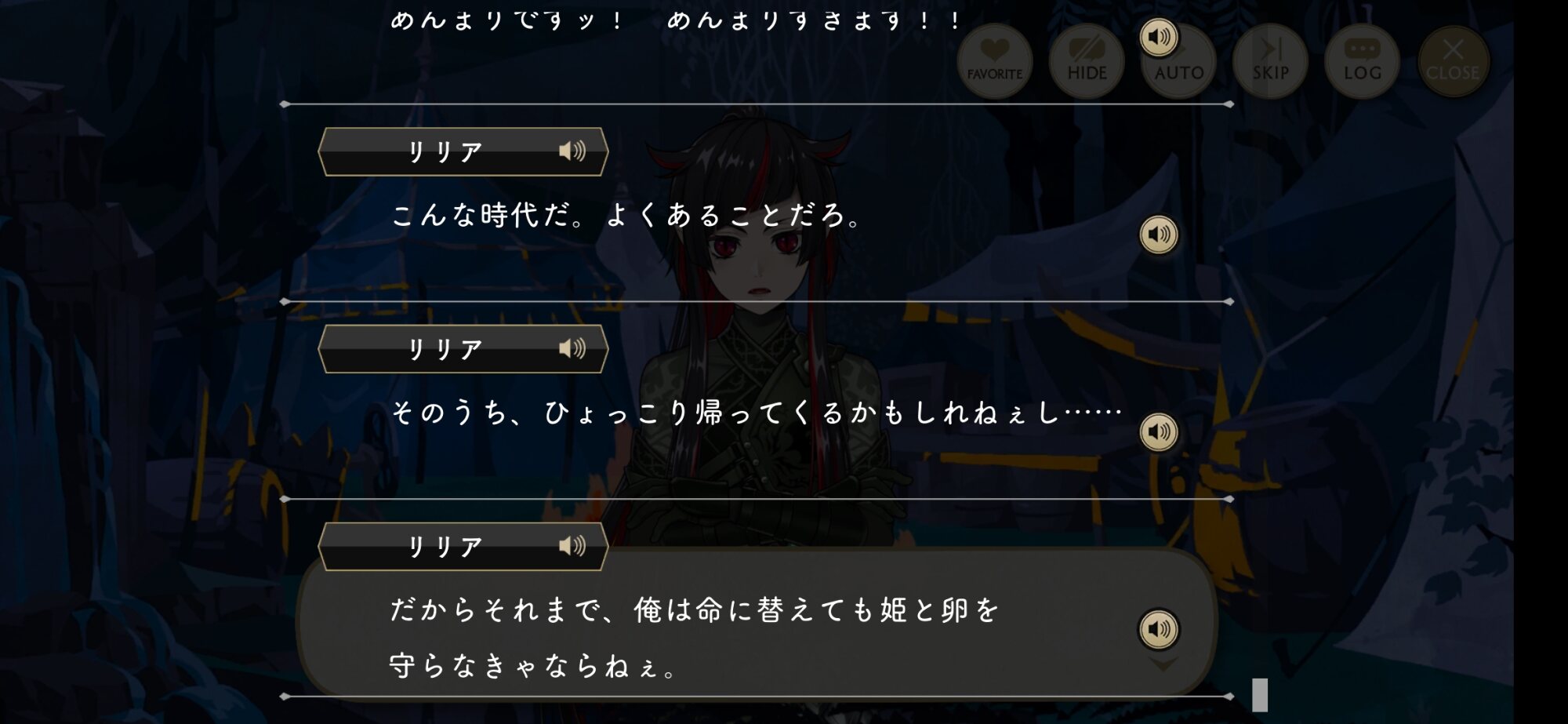Viewport: 1568px width, 724px height.
Task: Skip the scene with the SKIP button
Action: pos(1270,61)
